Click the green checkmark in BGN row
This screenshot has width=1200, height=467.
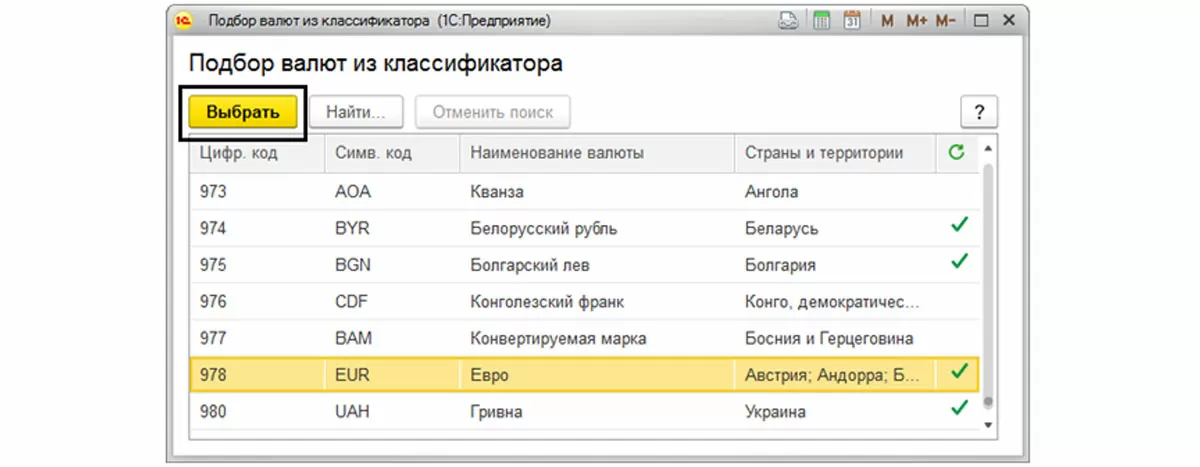click(x=960, y=262)
